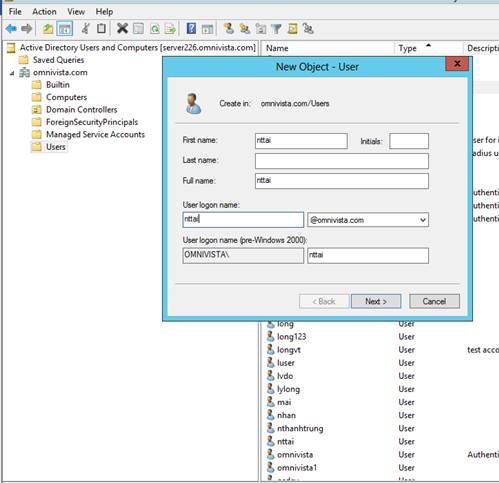Click the Add to group toolbar icon
Image resolution: width=499 pixels, height=483 pixels.
308,29
